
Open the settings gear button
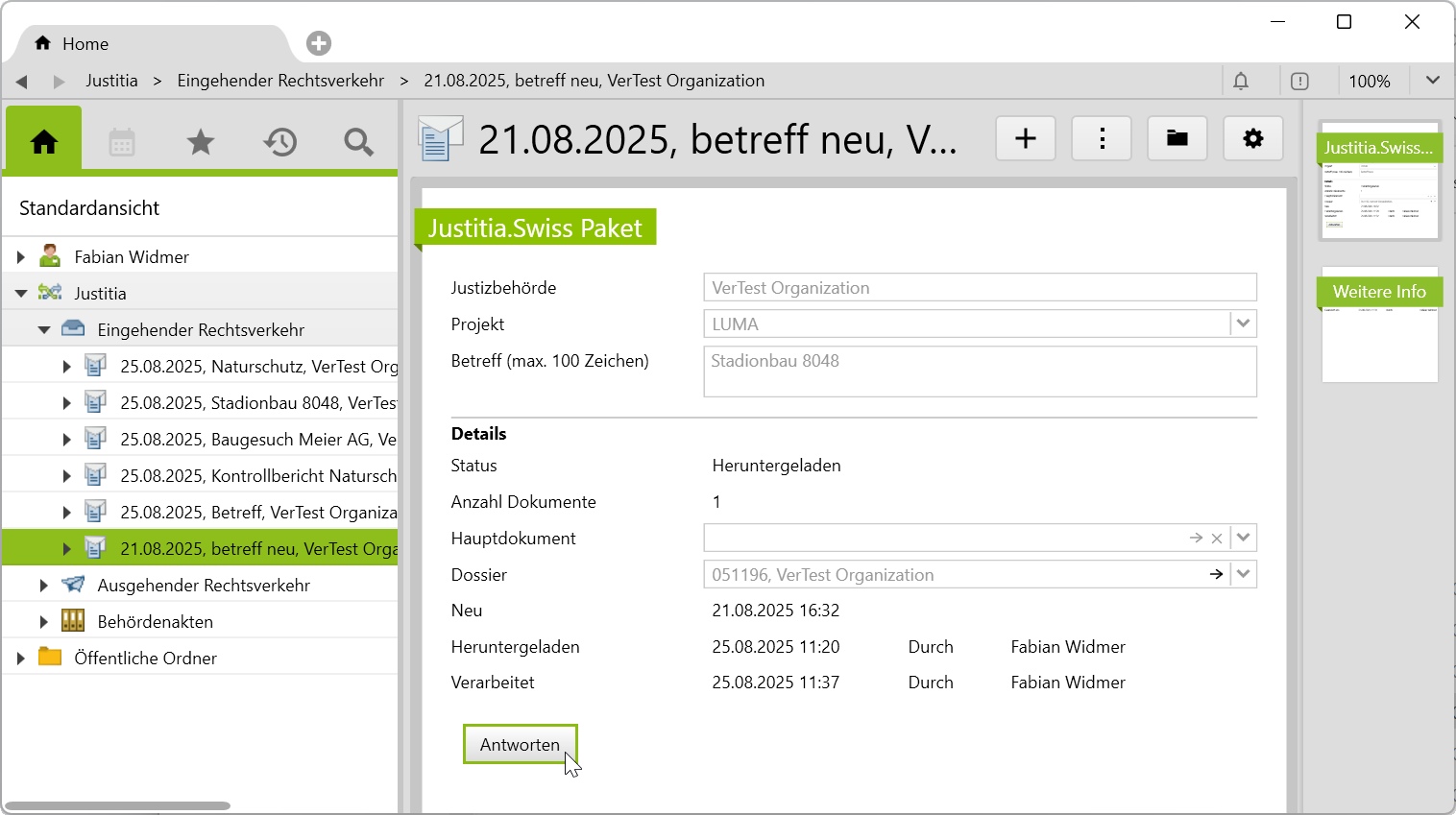point(1253,139)
